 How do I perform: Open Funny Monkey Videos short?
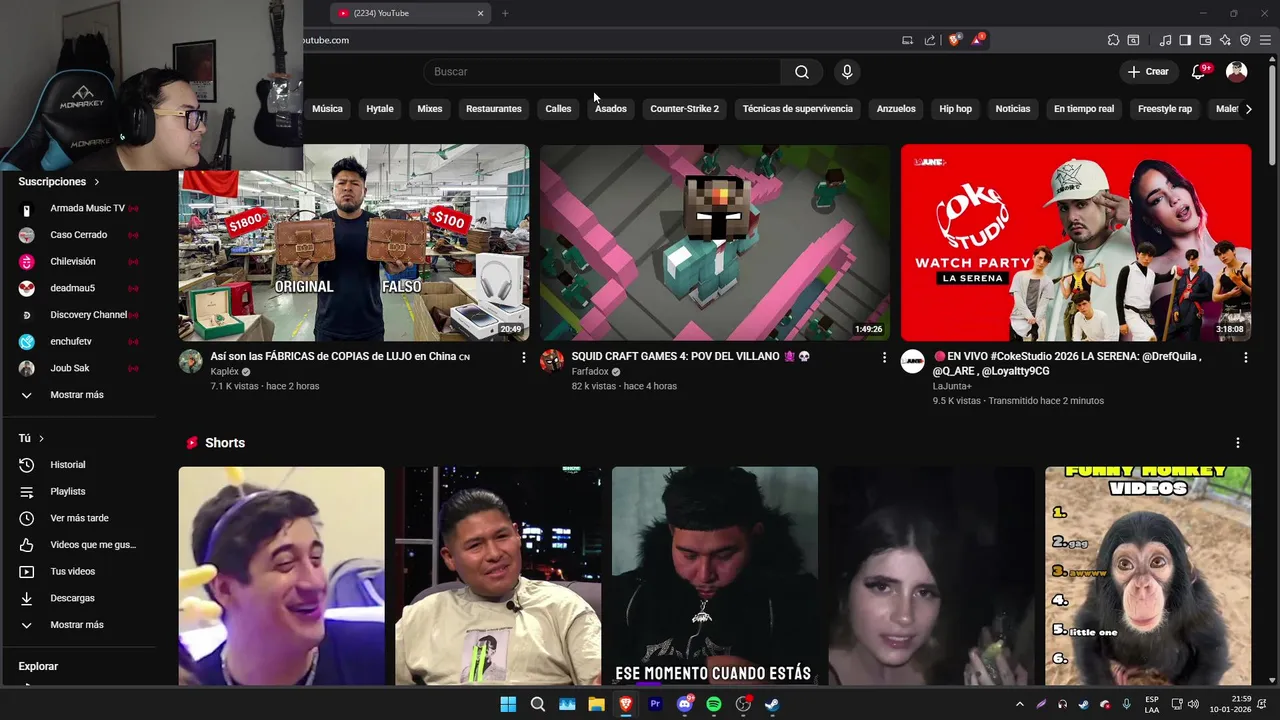tap(1148, 576)
